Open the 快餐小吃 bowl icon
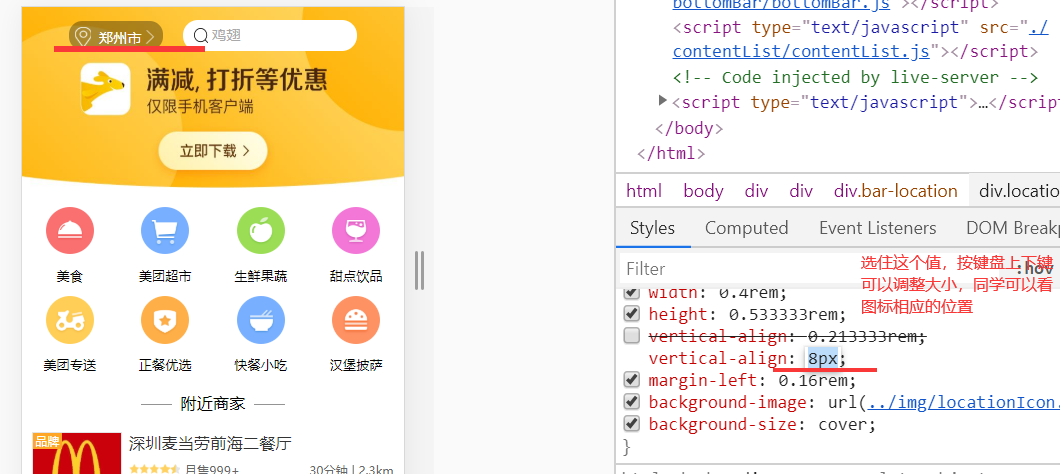Screen dimensions: 1060x474 tap(261, 320)
